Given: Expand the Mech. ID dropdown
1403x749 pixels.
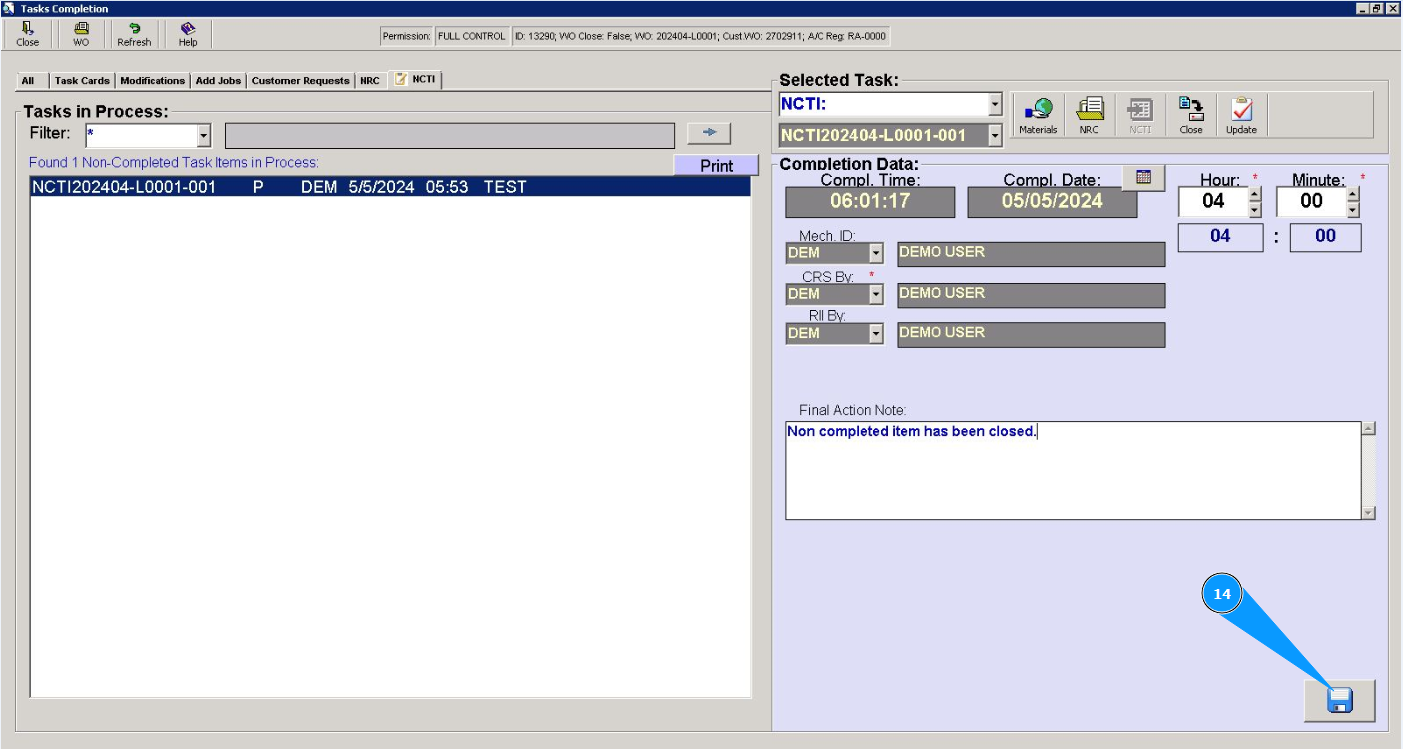Looking at the screenshot, I should pos(876,254).
